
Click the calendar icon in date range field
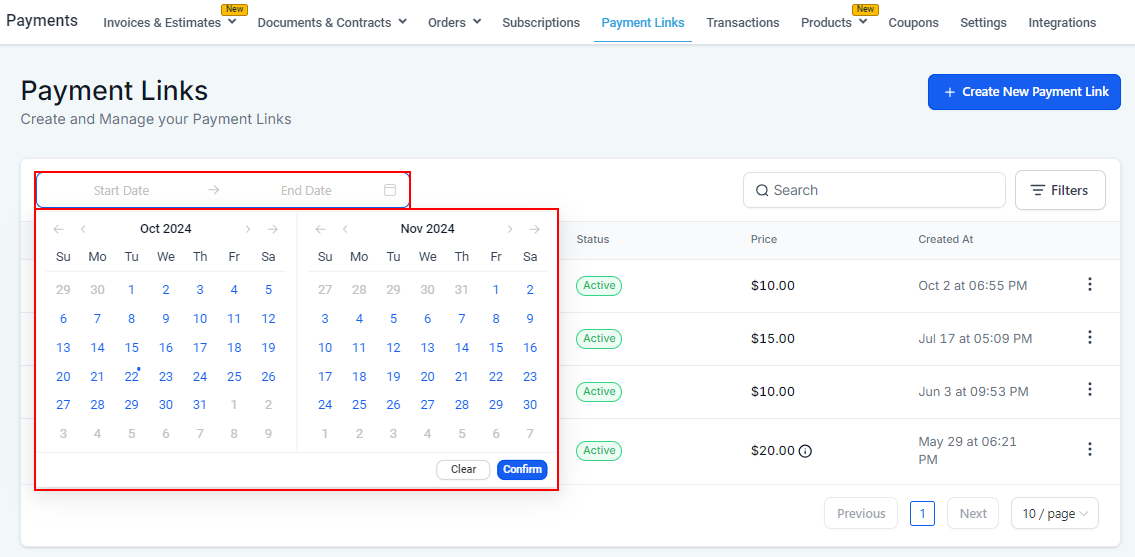click(390, 190)
